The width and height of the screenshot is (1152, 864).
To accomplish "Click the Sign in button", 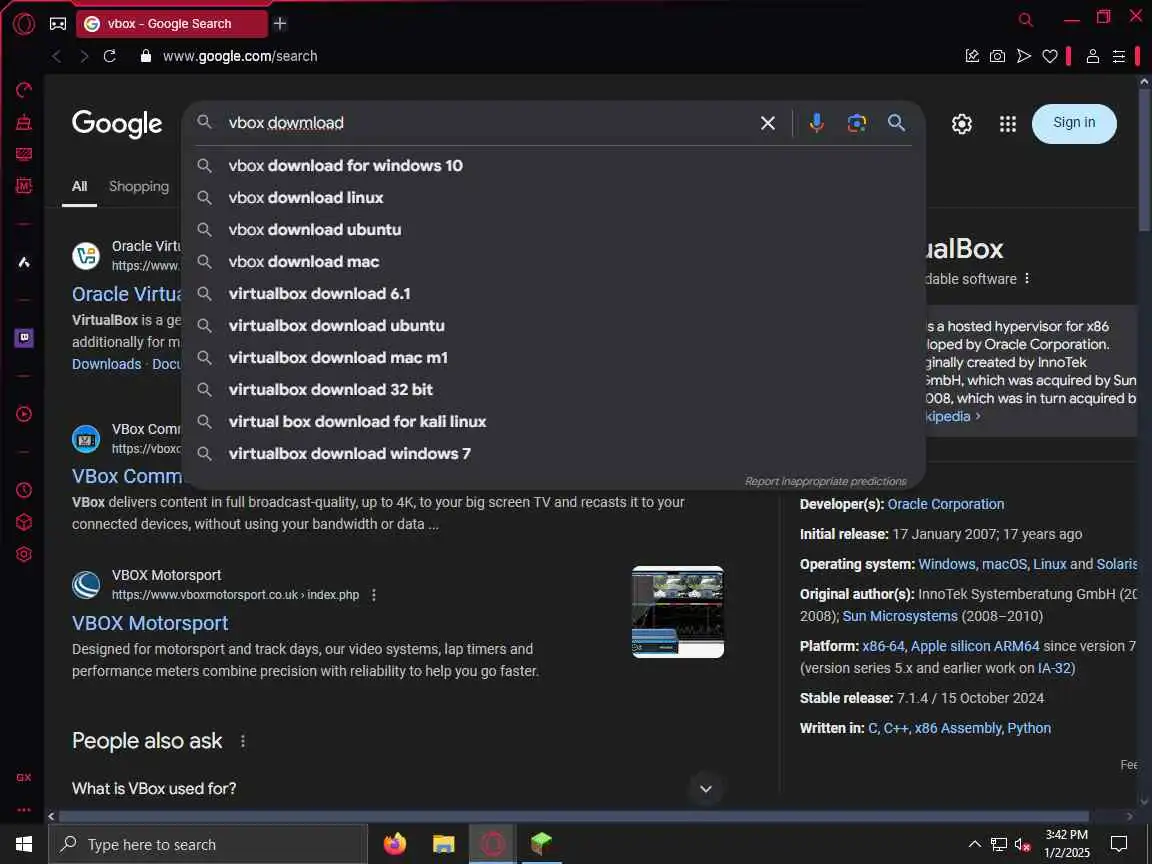I will [x=1073, y=123].
